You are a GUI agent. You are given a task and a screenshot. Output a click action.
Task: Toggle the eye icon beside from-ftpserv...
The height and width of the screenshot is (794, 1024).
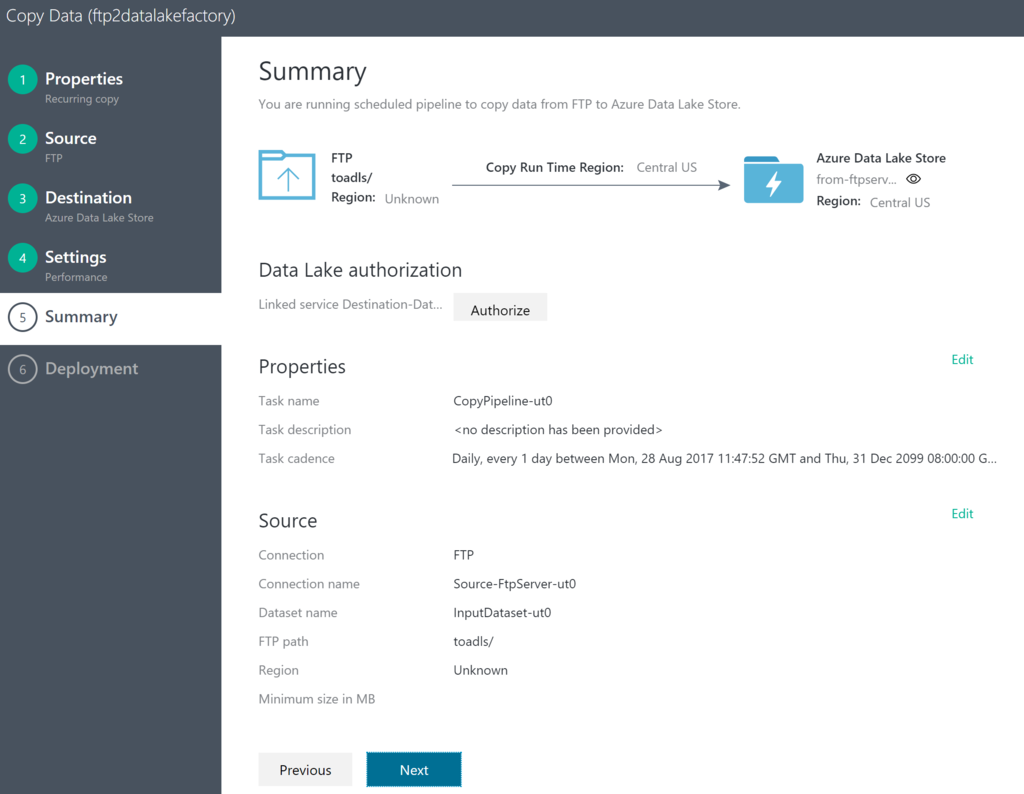click(x=913, y=179)
